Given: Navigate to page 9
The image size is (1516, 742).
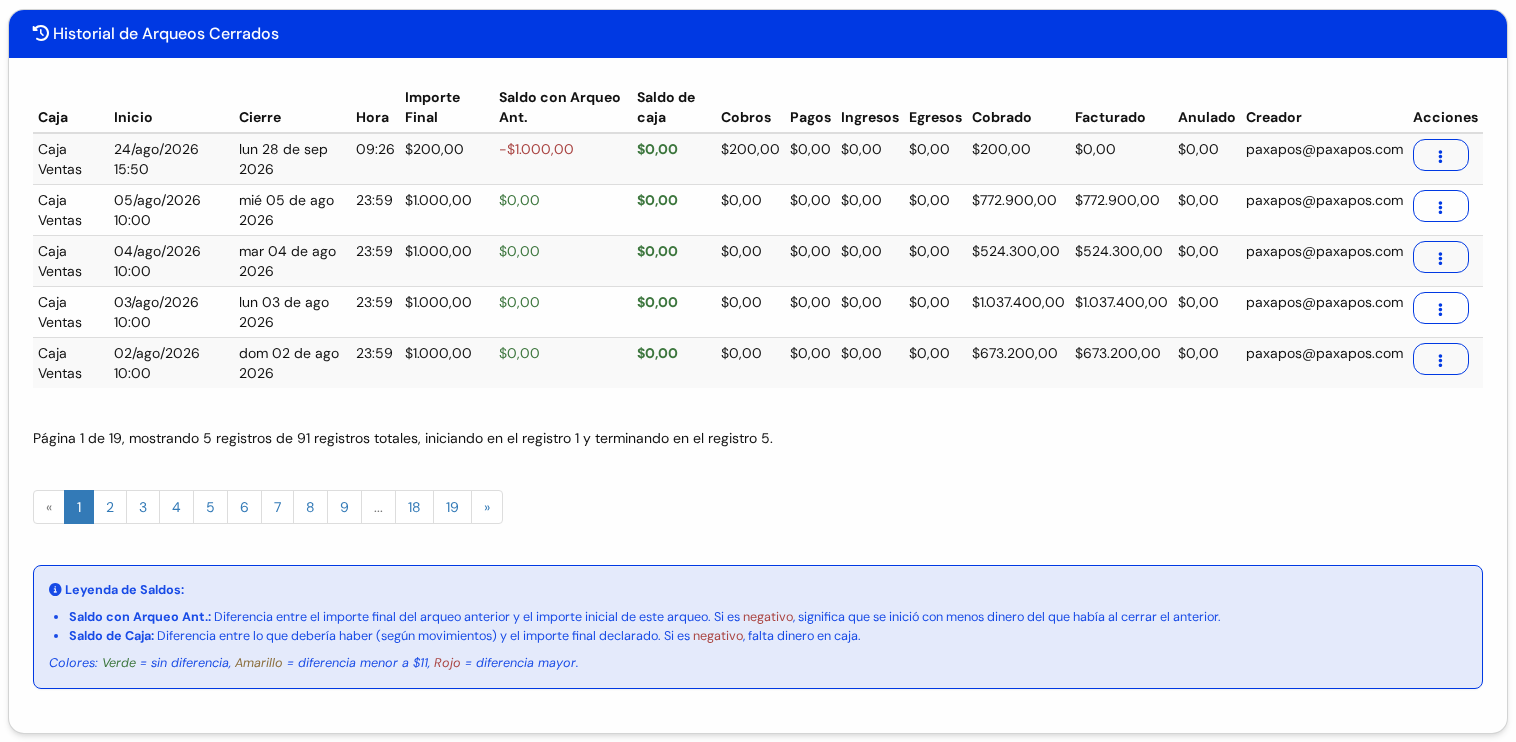Looking at the screenshot, I should (344, 507).
